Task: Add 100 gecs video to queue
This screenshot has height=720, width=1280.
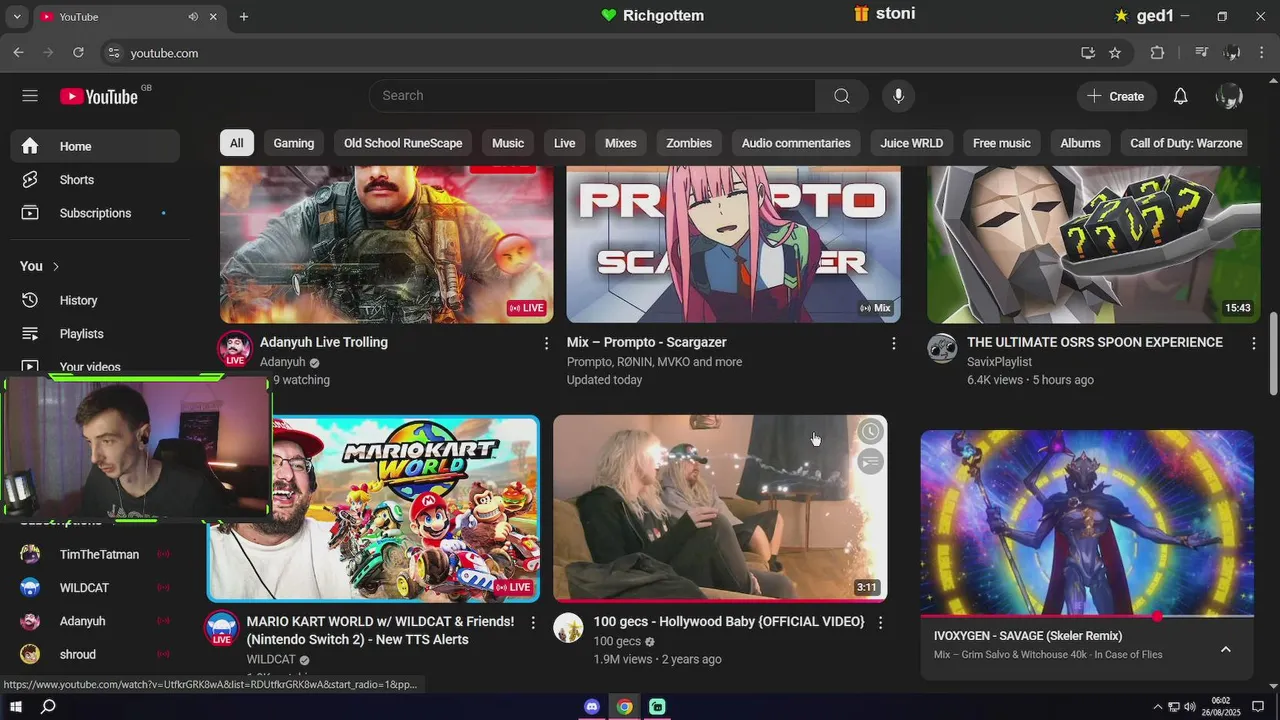Action: (x=871, y=462)
